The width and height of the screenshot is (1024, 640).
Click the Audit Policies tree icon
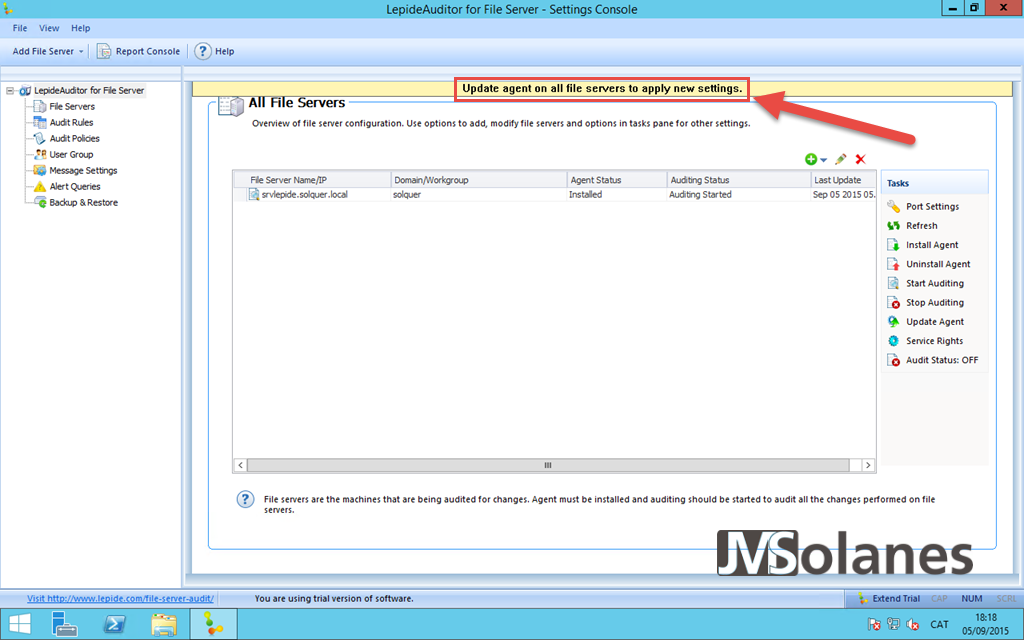click(40, 138)
